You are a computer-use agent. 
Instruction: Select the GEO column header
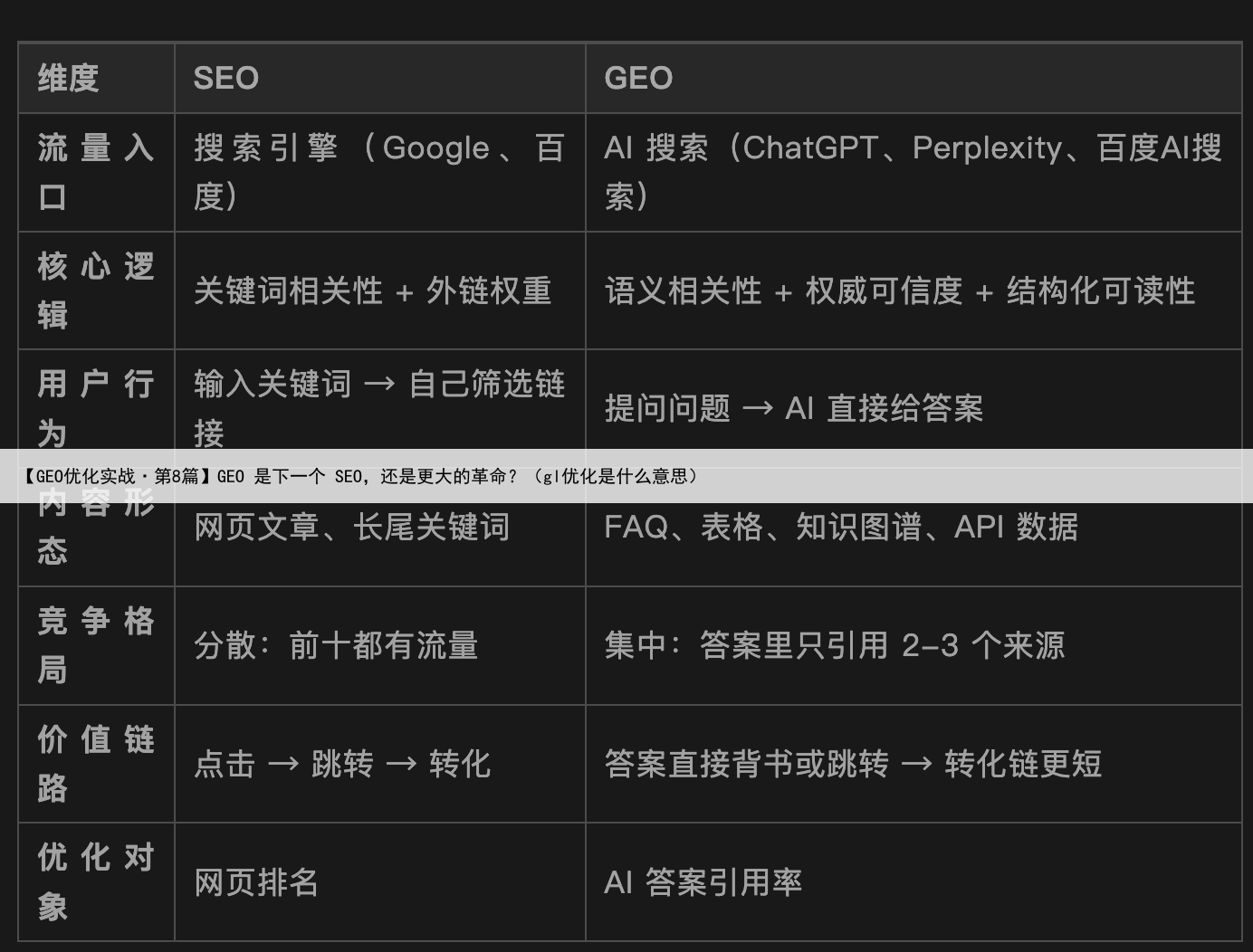pyautogui.click(x=638, y=78)
